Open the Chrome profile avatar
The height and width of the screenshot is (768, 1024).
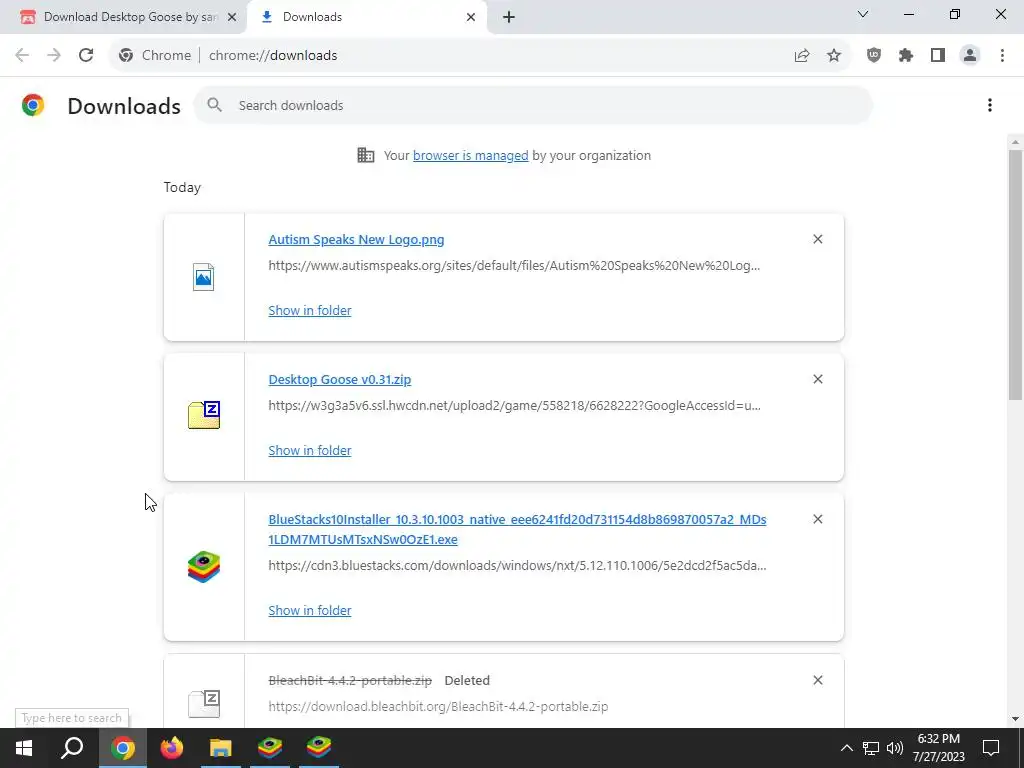pyautogui.click(x=970, y=56)
